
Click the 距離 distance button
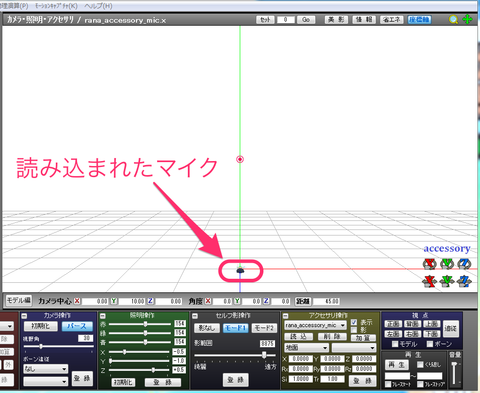point(303,301)
